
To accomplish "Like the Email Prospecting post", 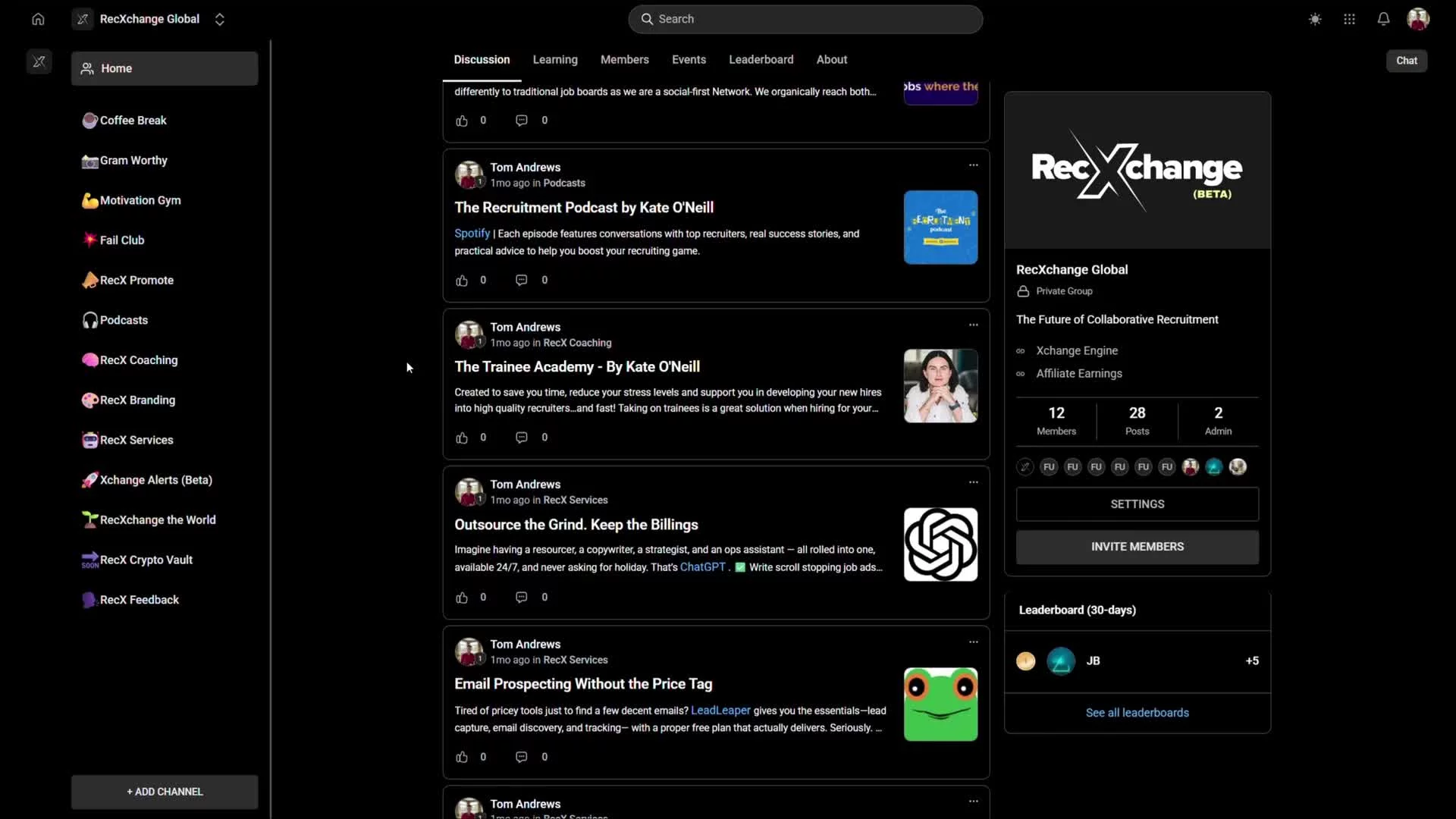I will coord(462,757).
